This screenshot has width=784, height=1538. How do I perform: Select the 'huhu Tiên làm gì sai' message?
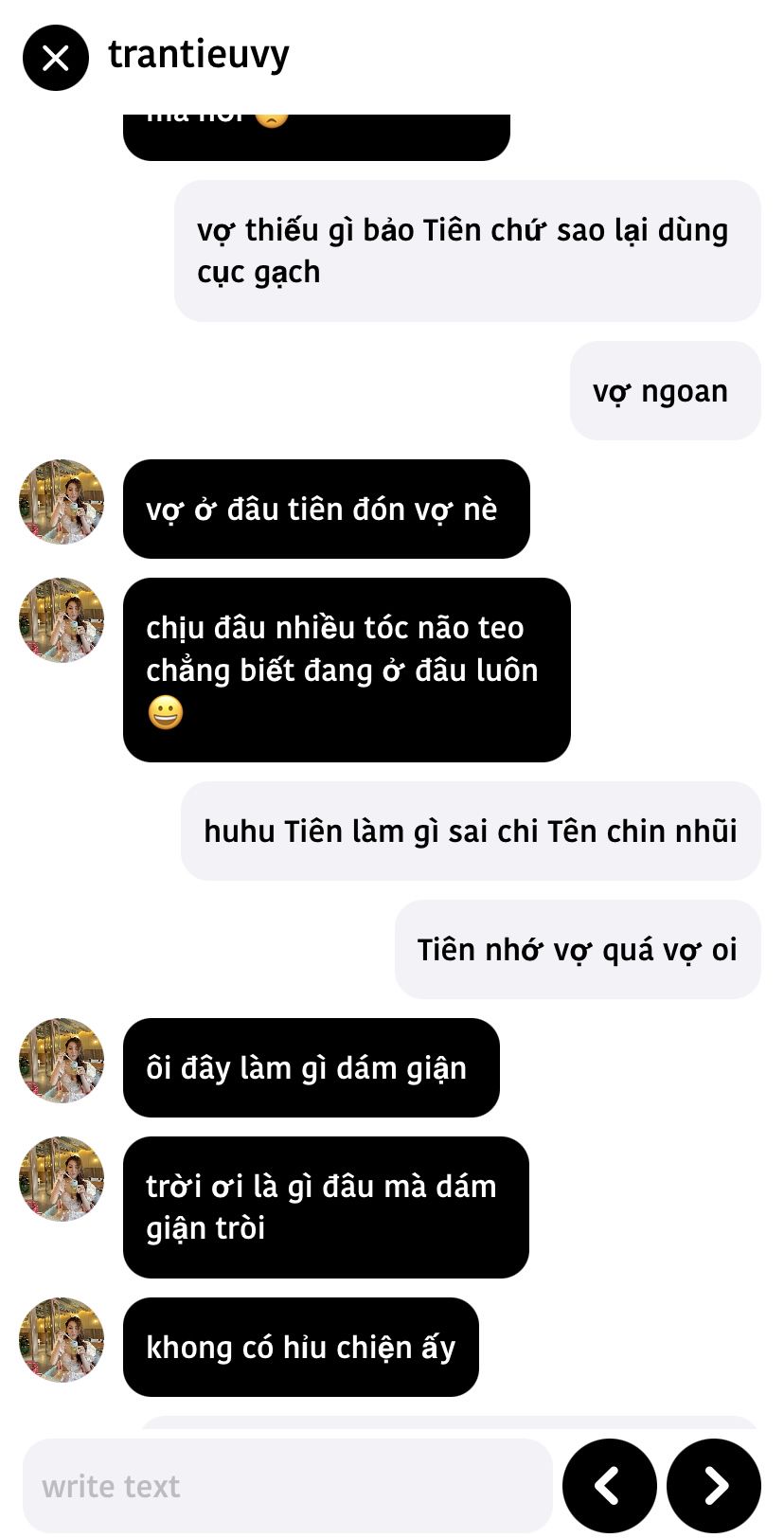pos(471,831)
